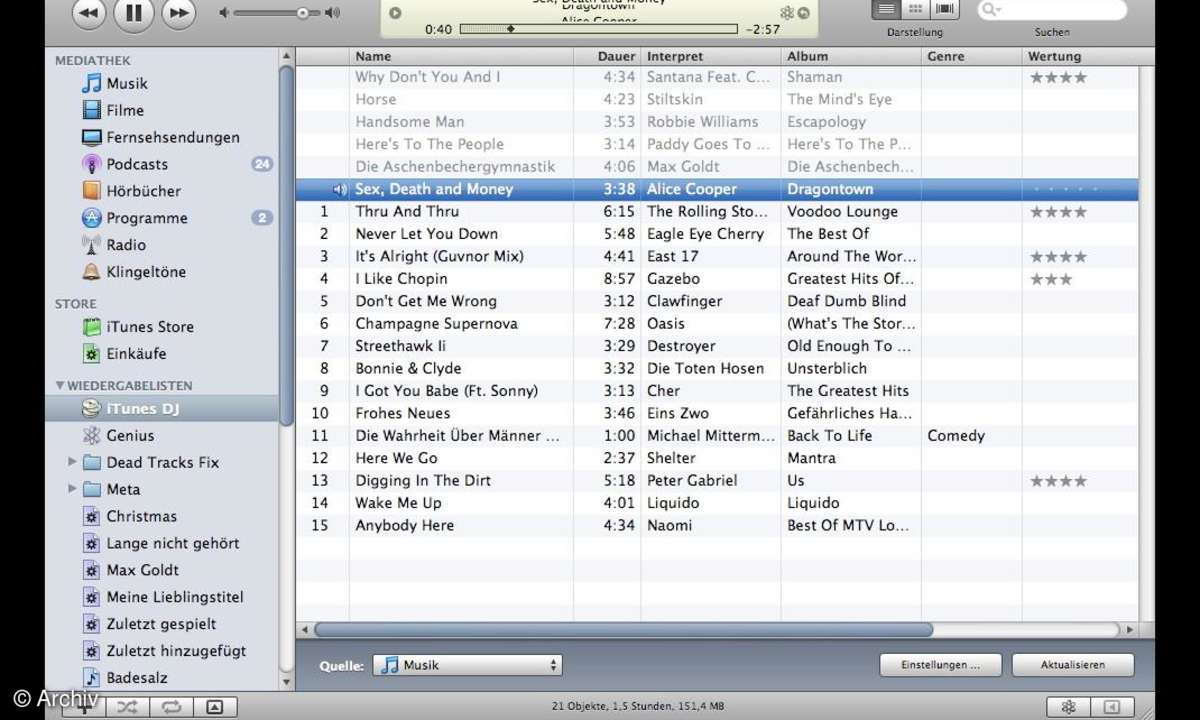Click the speaker icon on playing row
Viewport: 1200px width, 720px height.
pos(339,189)
